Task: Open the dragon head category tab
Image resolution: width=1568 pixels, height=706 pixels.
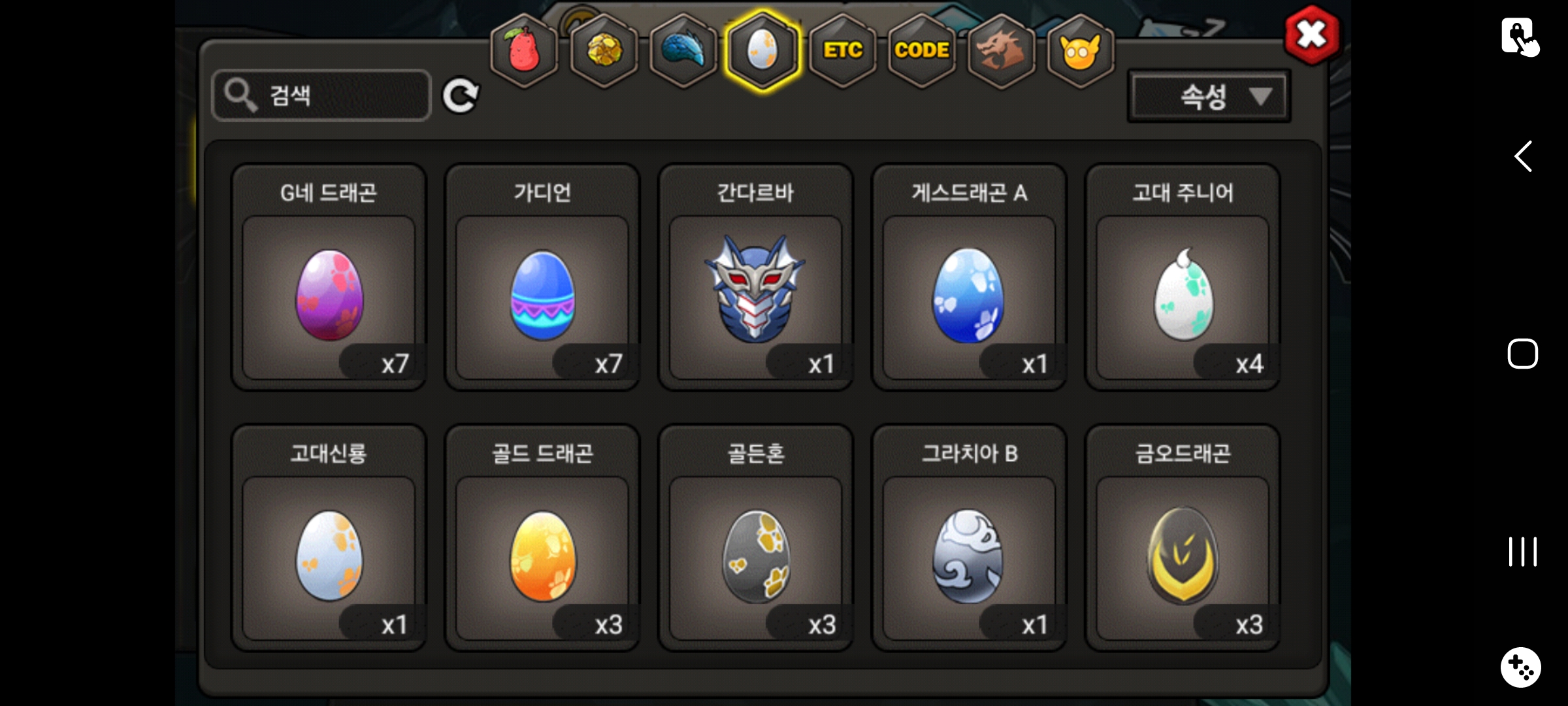Action: tap(1001, 50)
